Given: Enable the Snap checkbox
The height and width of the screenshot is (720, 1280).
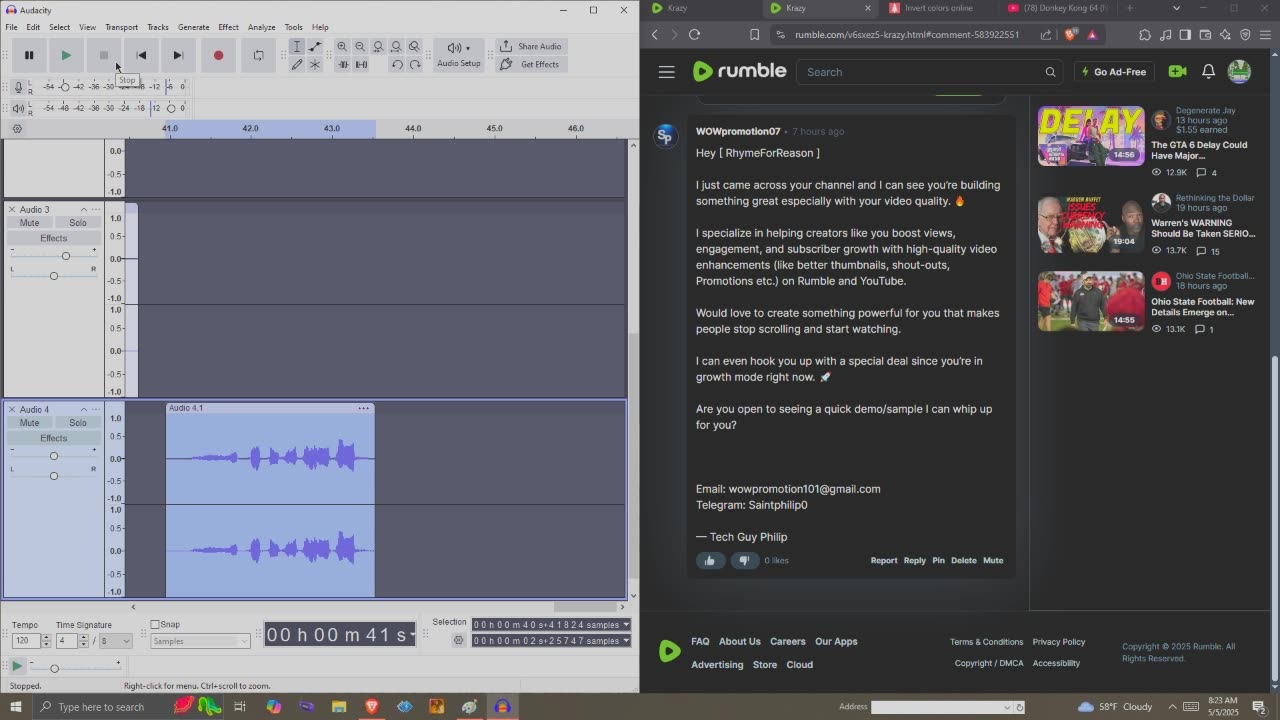Looking at the screenshot, I should [x=155, y=625].
